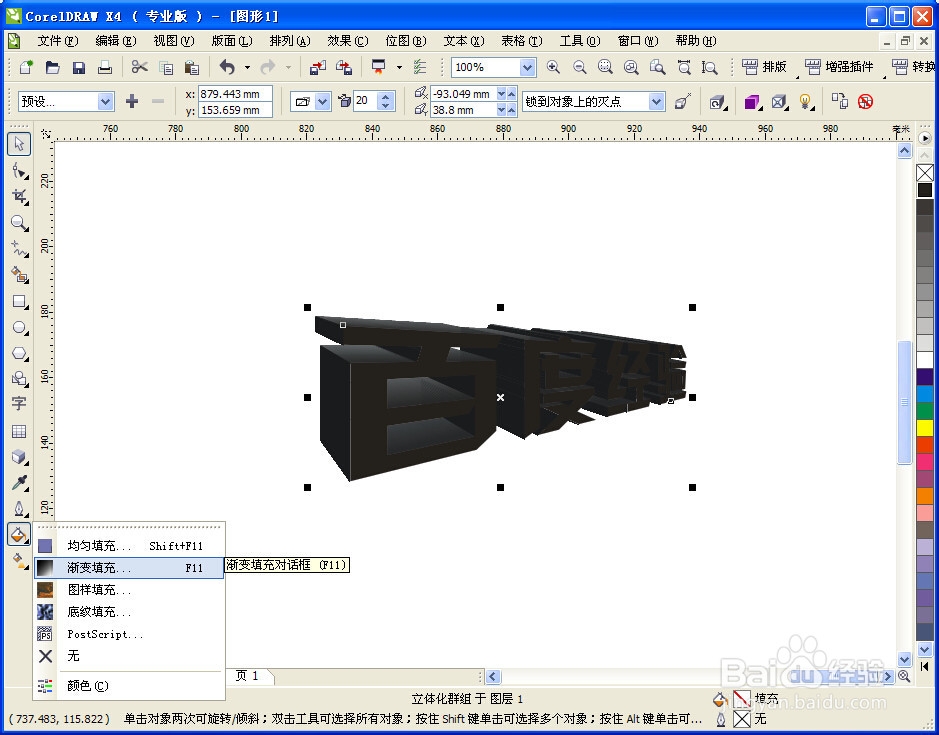This screenshot has height=735, width=939.
Task: Open the extrusion type dropdown
Action: point(322,102)
